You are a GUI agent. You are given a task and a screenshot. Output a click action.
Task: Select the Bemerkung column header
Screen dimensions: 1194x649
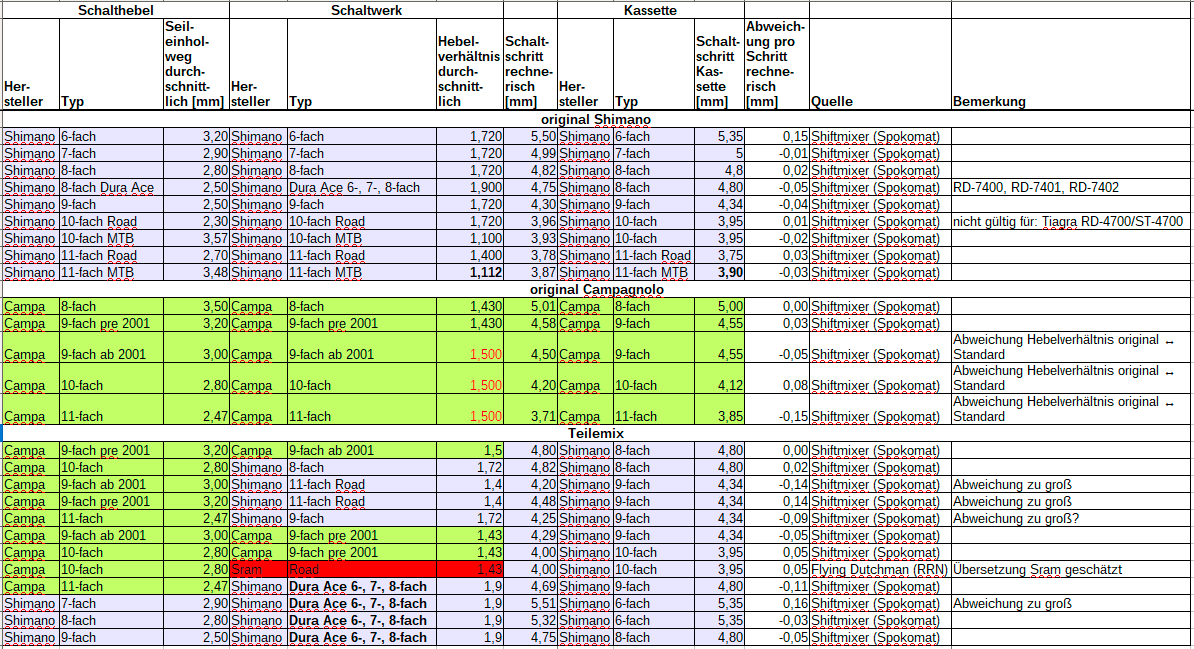[1070, 101]
